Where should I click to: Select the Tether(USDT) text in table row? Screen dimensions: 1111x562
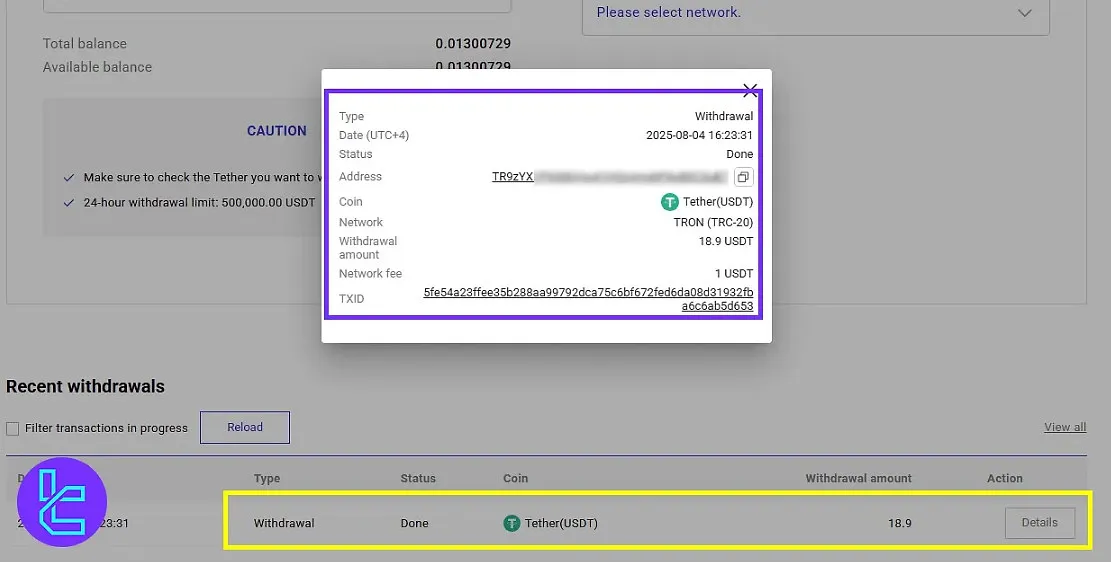[561, 523]
